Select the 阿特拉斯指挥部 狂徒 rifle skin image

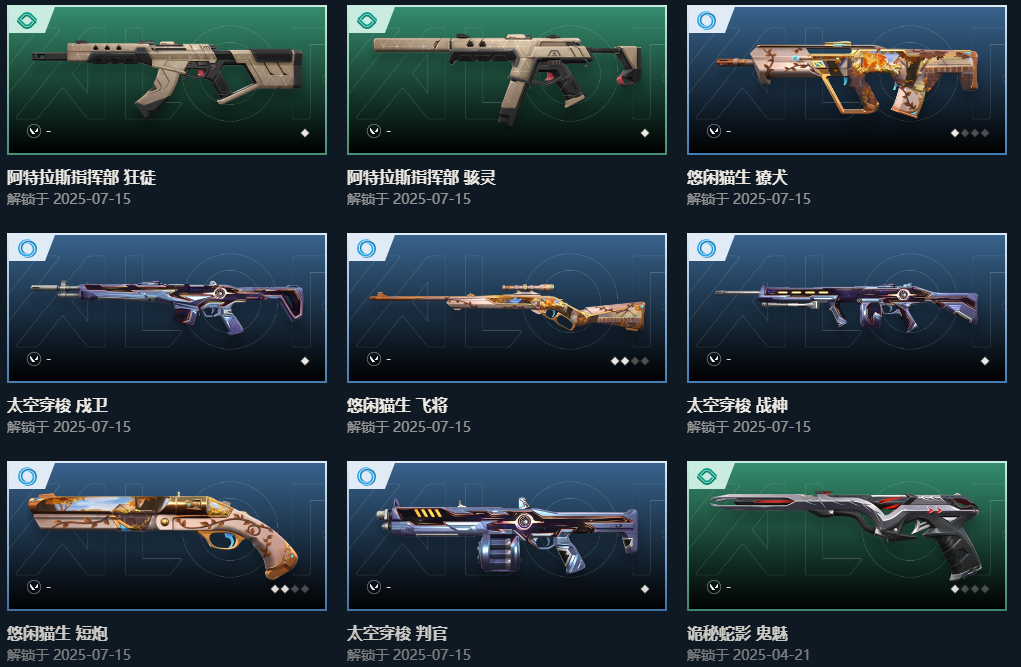click(x=167, y=76)
